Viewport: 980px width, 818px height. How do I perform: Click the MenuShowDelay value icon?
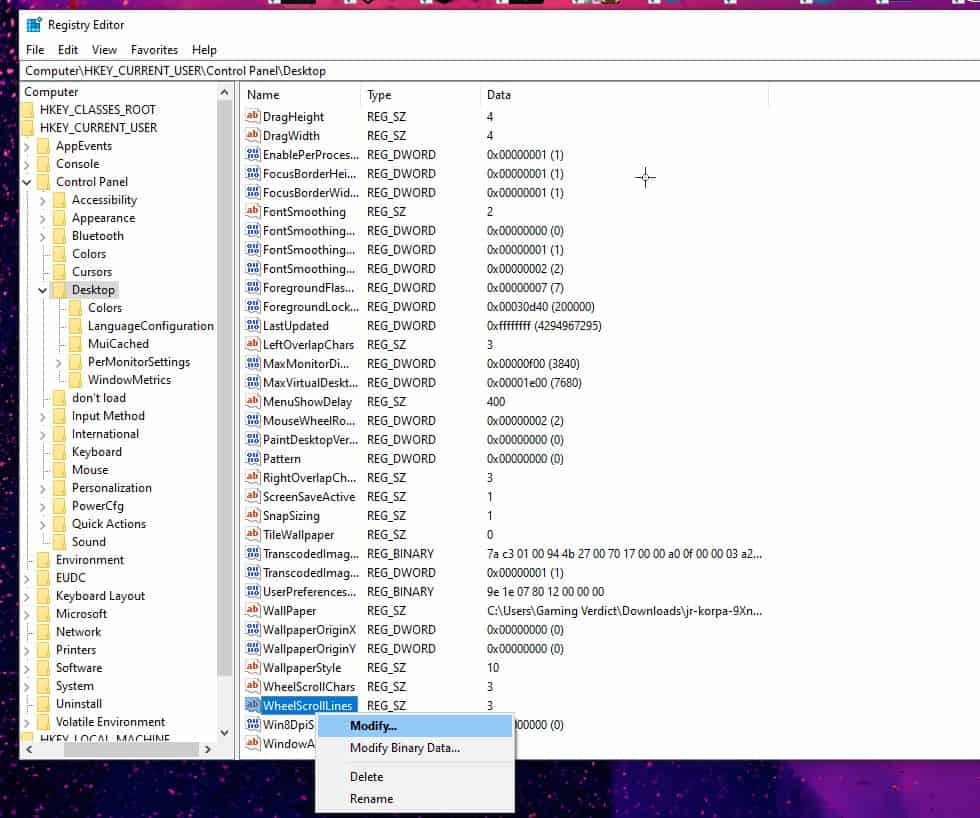click(252, 402)
